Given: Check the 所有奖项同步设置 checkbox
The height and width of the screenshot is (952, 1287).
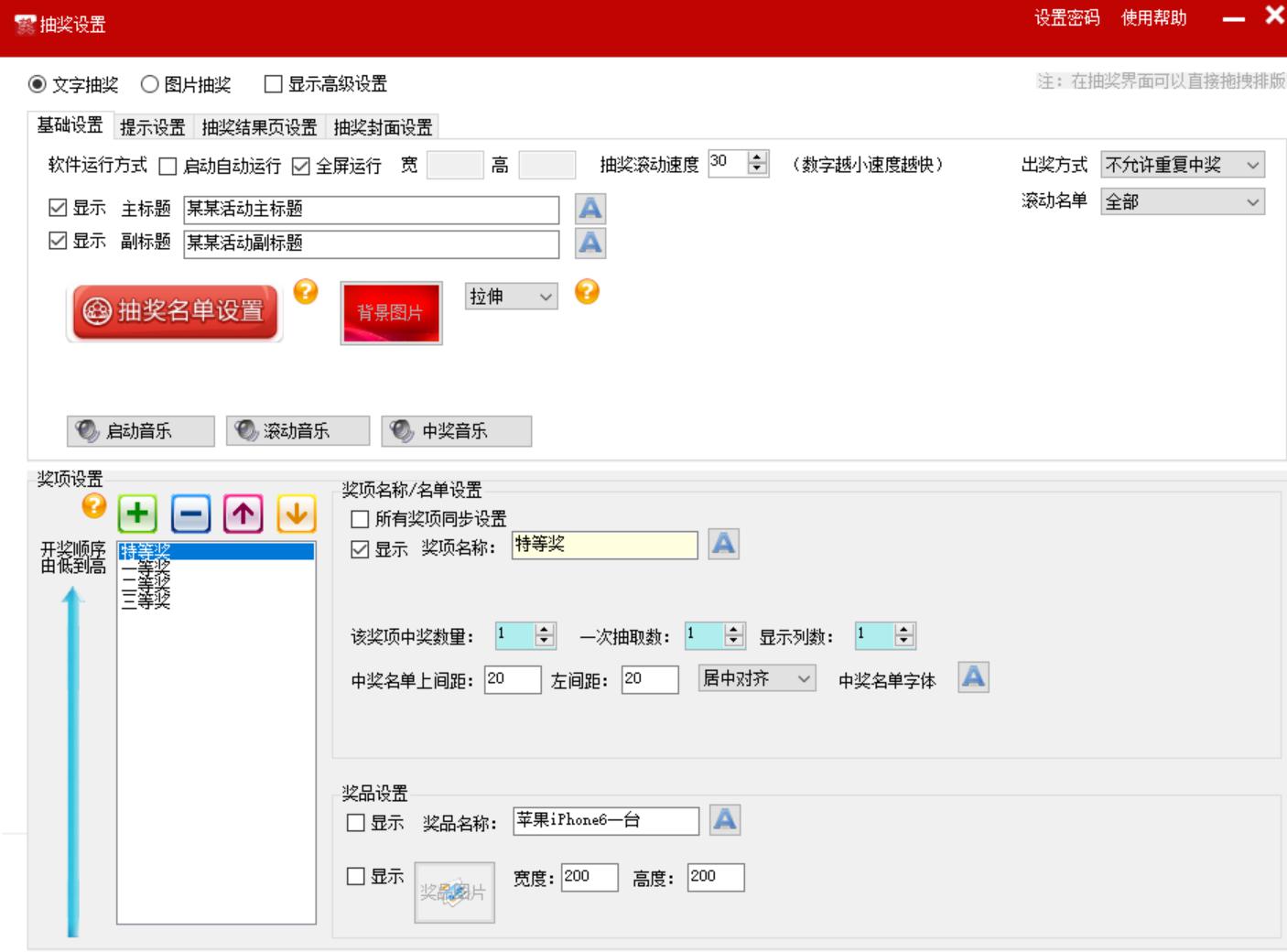Looking at the screenshot, I should (x=361, y=519).
